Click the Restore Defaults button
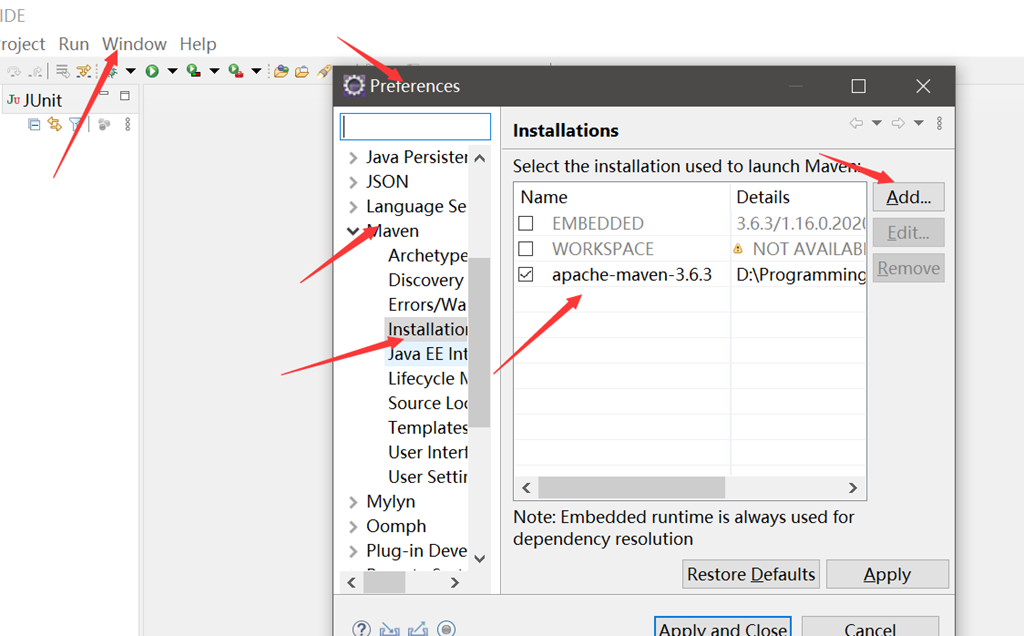Screen dimensions: 1024x636 [x=751, y=574]
